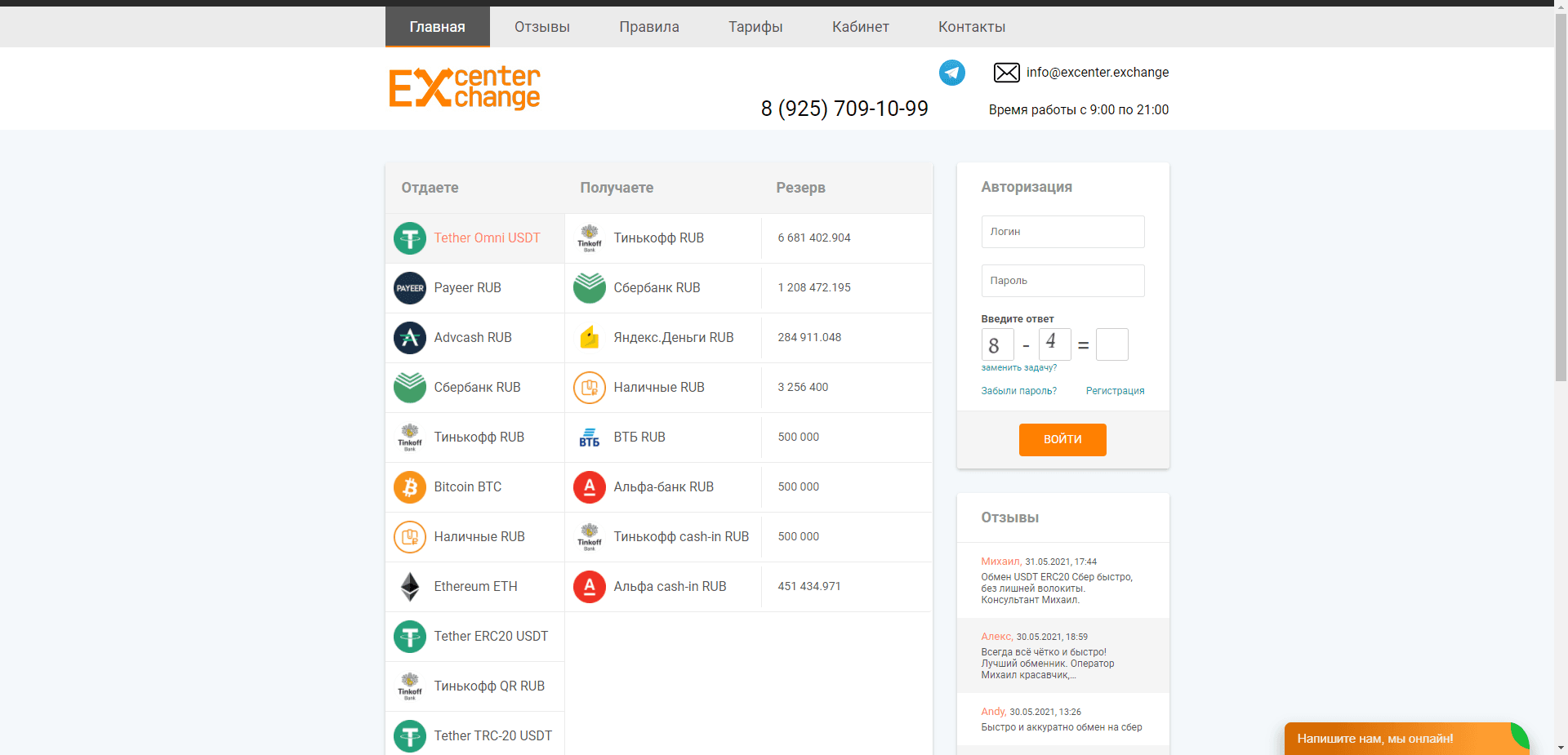This screenshot has height=755, width=1568.
Task: Click the Сбербанк RUB leaf icon
Action: click(x=409, y=387)
